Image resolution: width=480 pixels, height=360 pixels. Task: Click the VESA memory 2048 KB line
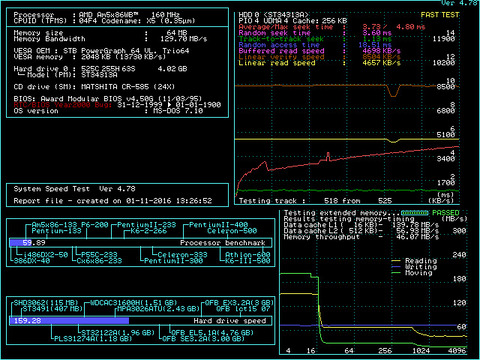pyautogui.click(x=90, y=57)
